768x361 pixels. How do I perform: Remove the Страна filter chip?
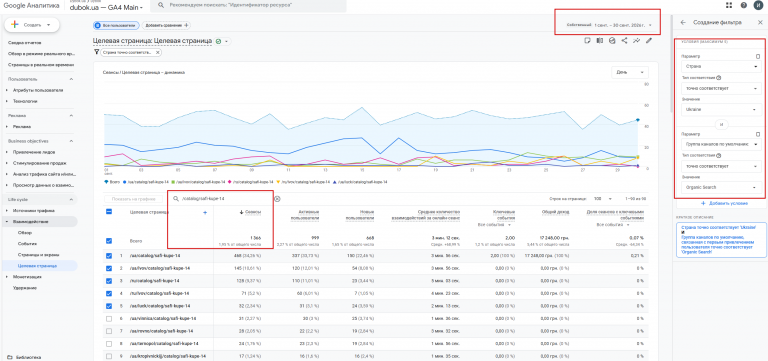(x=157, y=52)
